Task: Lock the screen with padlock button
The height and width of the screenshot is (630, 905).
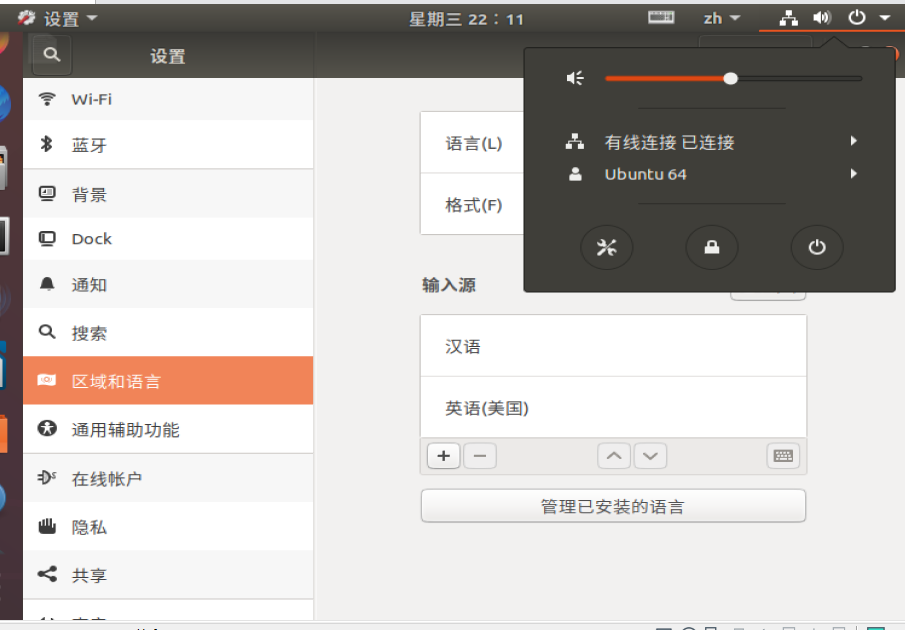Action: tap(712, 248)
